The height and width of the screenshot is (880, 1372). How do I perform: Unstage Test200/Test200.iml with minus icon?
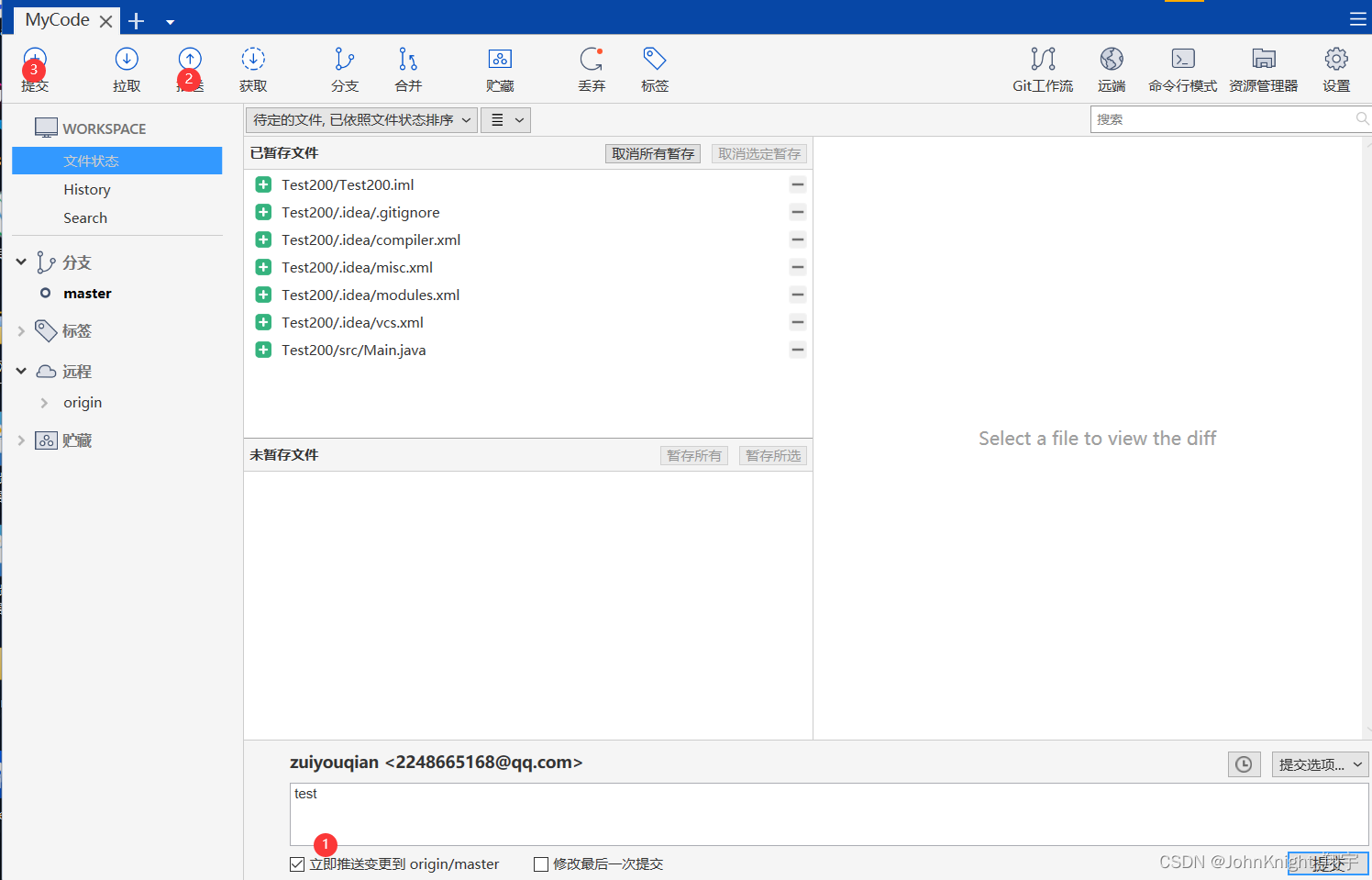click(798, 184)
